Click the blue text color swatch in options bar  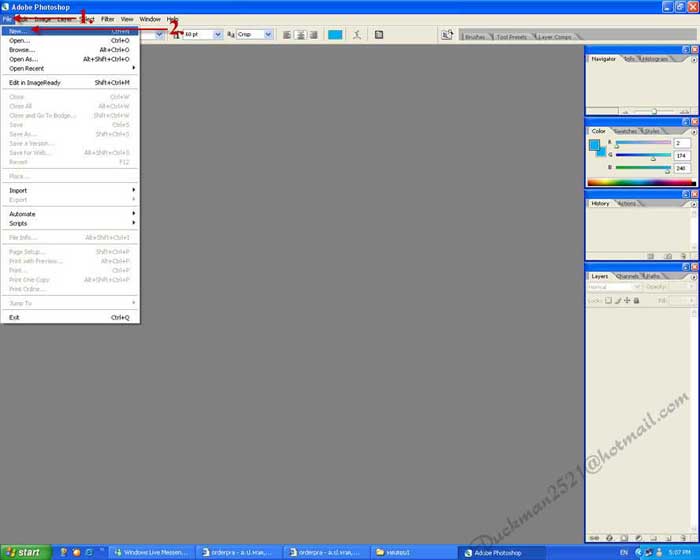335,35
